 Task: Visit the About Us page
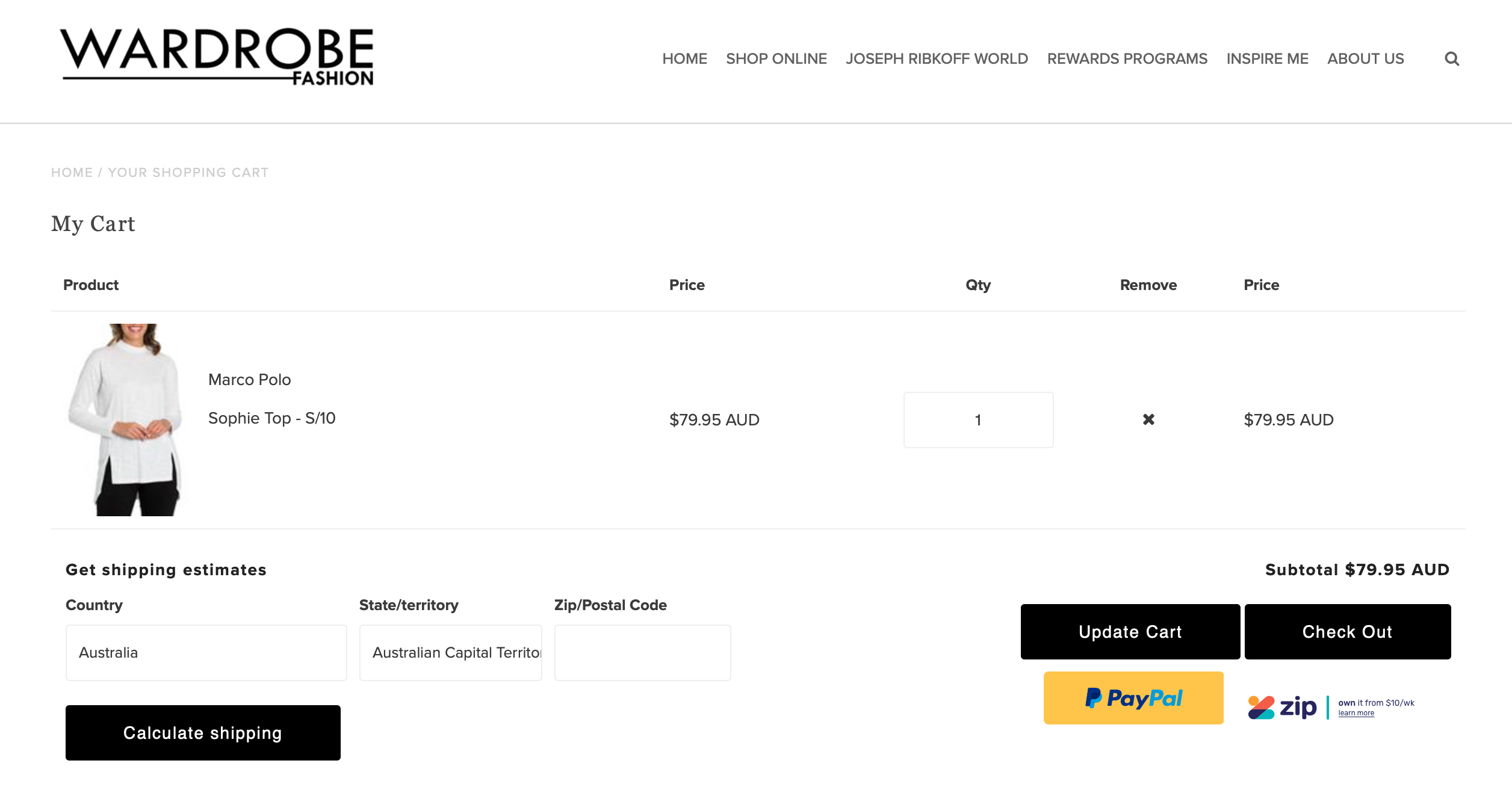click(x=1365, y=59)
